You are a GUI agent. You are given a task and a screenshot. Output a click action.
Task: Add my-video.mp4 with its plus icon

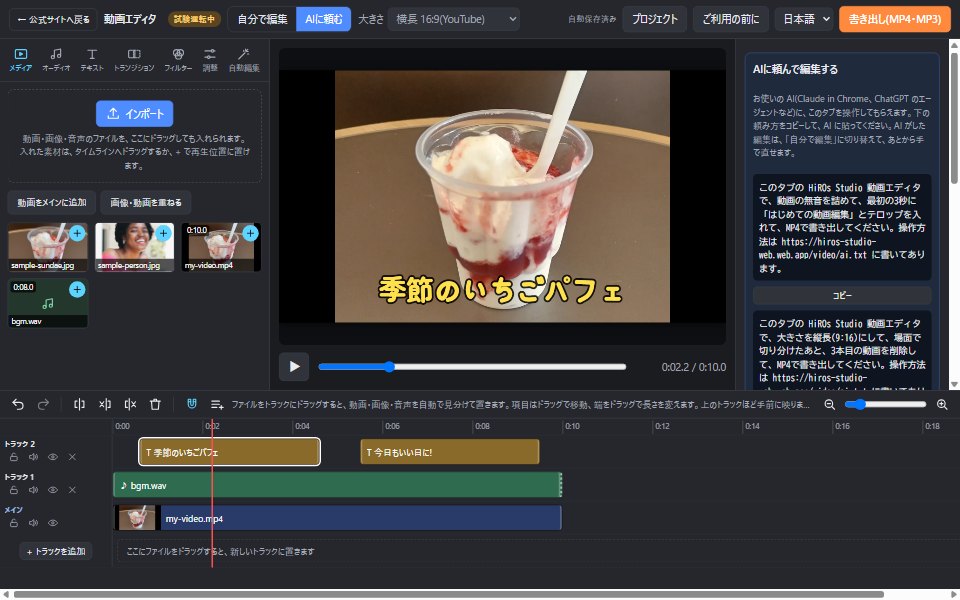[x=250, y=233]
